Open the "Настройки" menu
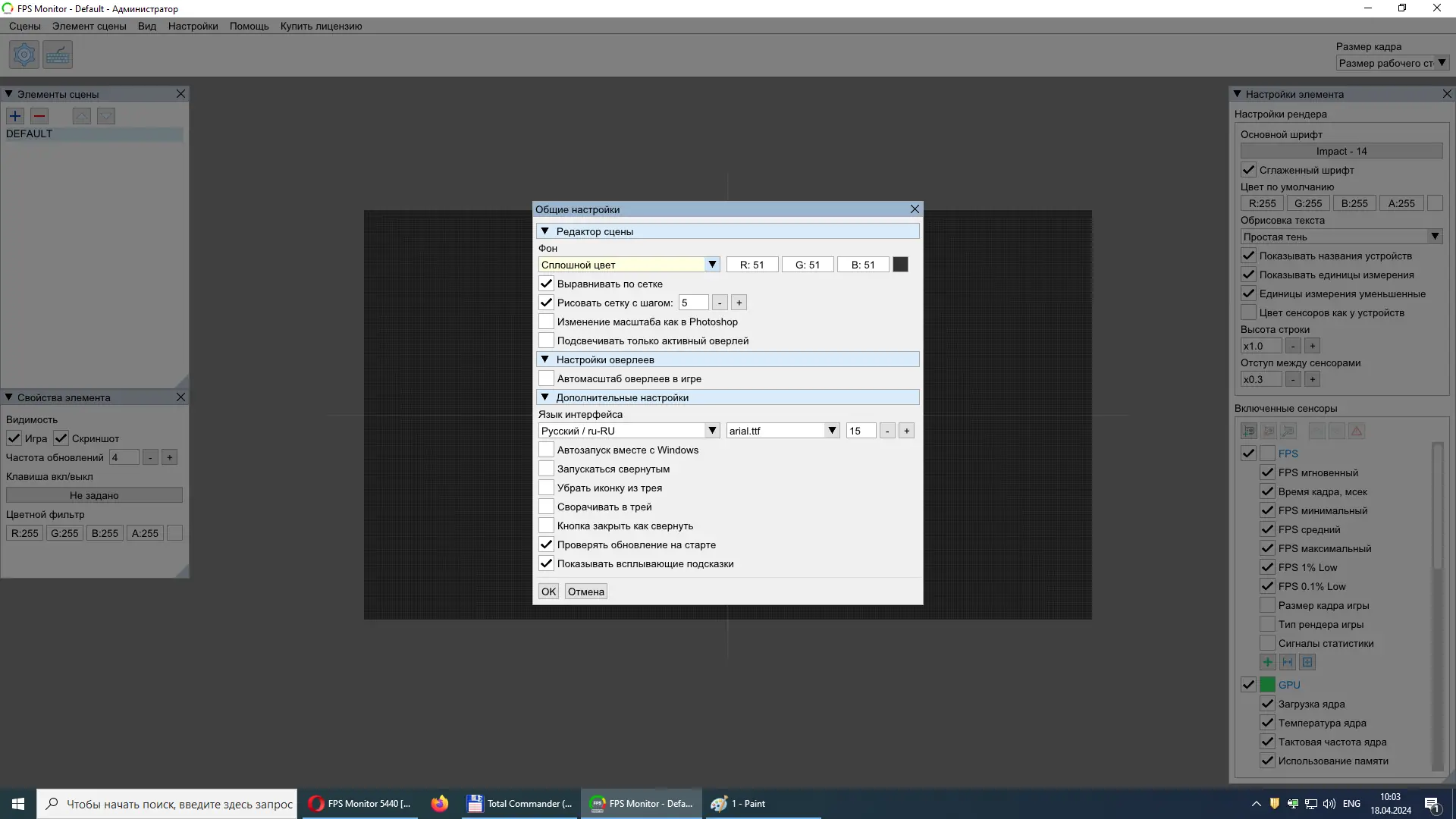Image resolution: width=1456 pixels, height=819 pixels. 193,26
